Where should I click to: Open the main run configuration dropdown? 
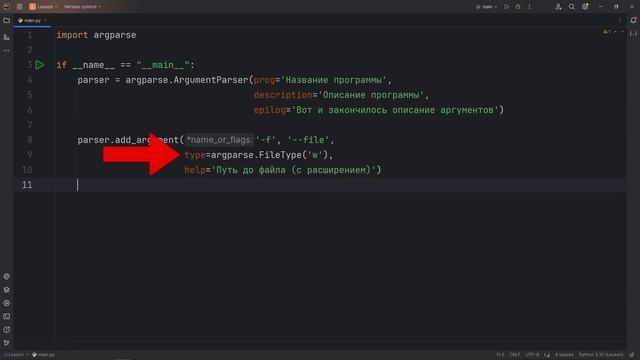487,7
